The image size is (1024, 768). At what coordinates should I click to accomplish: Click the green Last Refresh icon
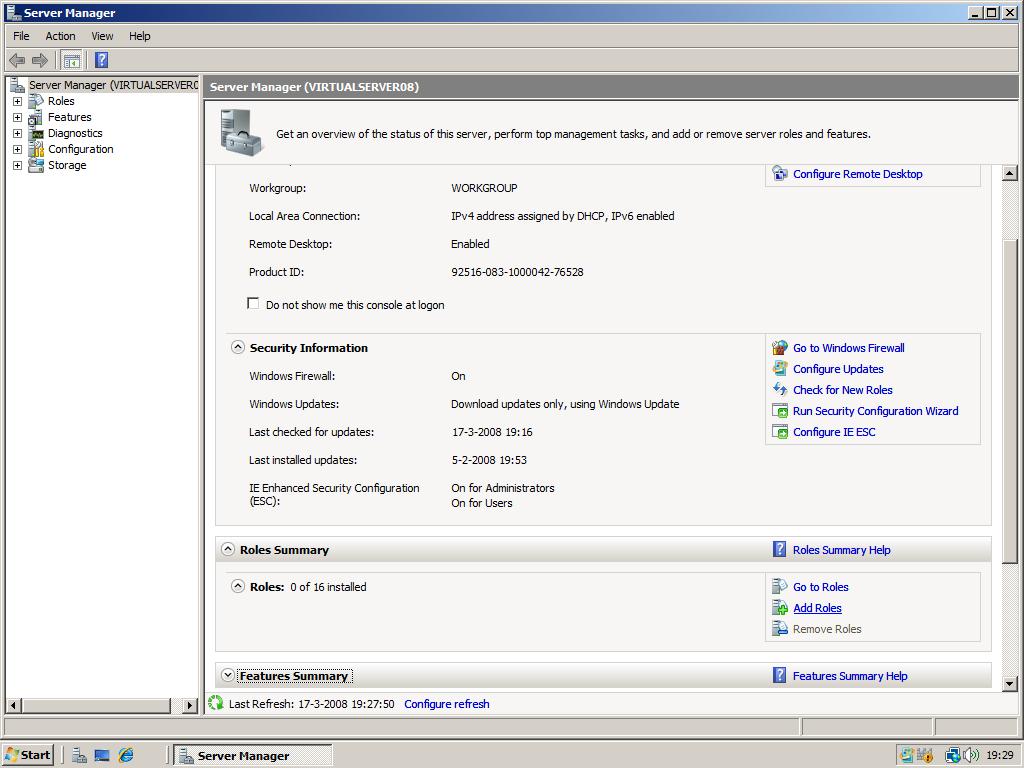[x=216, y=703]
